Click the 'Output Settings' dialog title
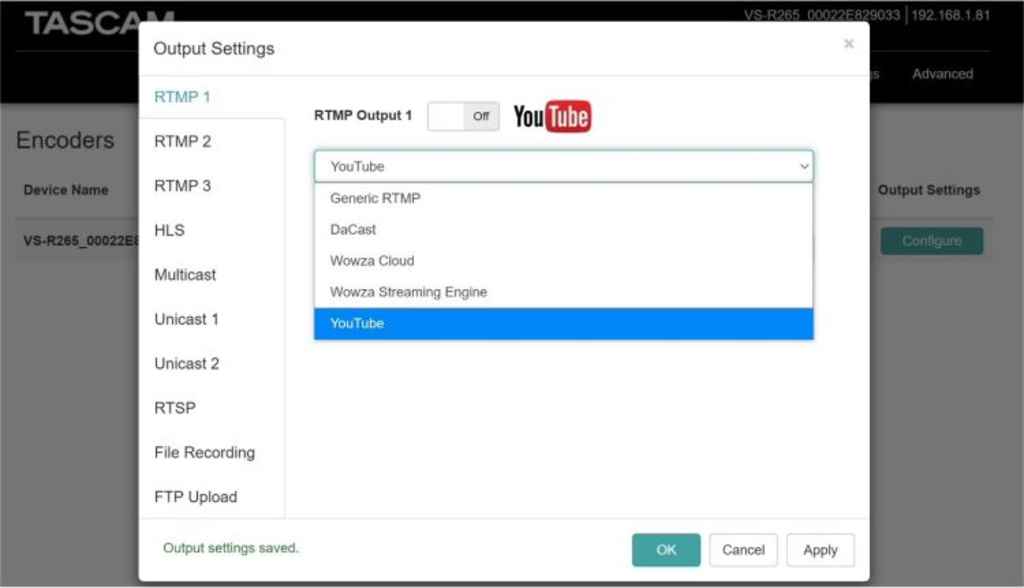 [214, 48]
